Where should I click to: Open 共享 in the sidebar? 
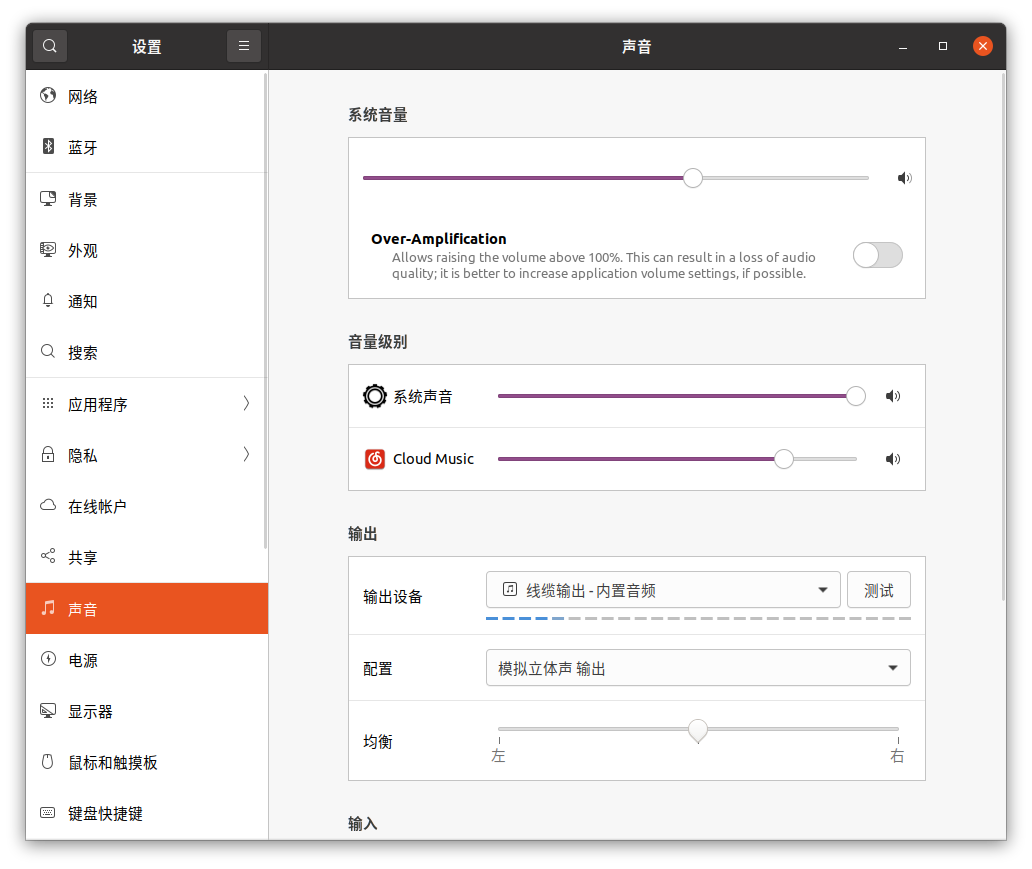pos(147,557)
